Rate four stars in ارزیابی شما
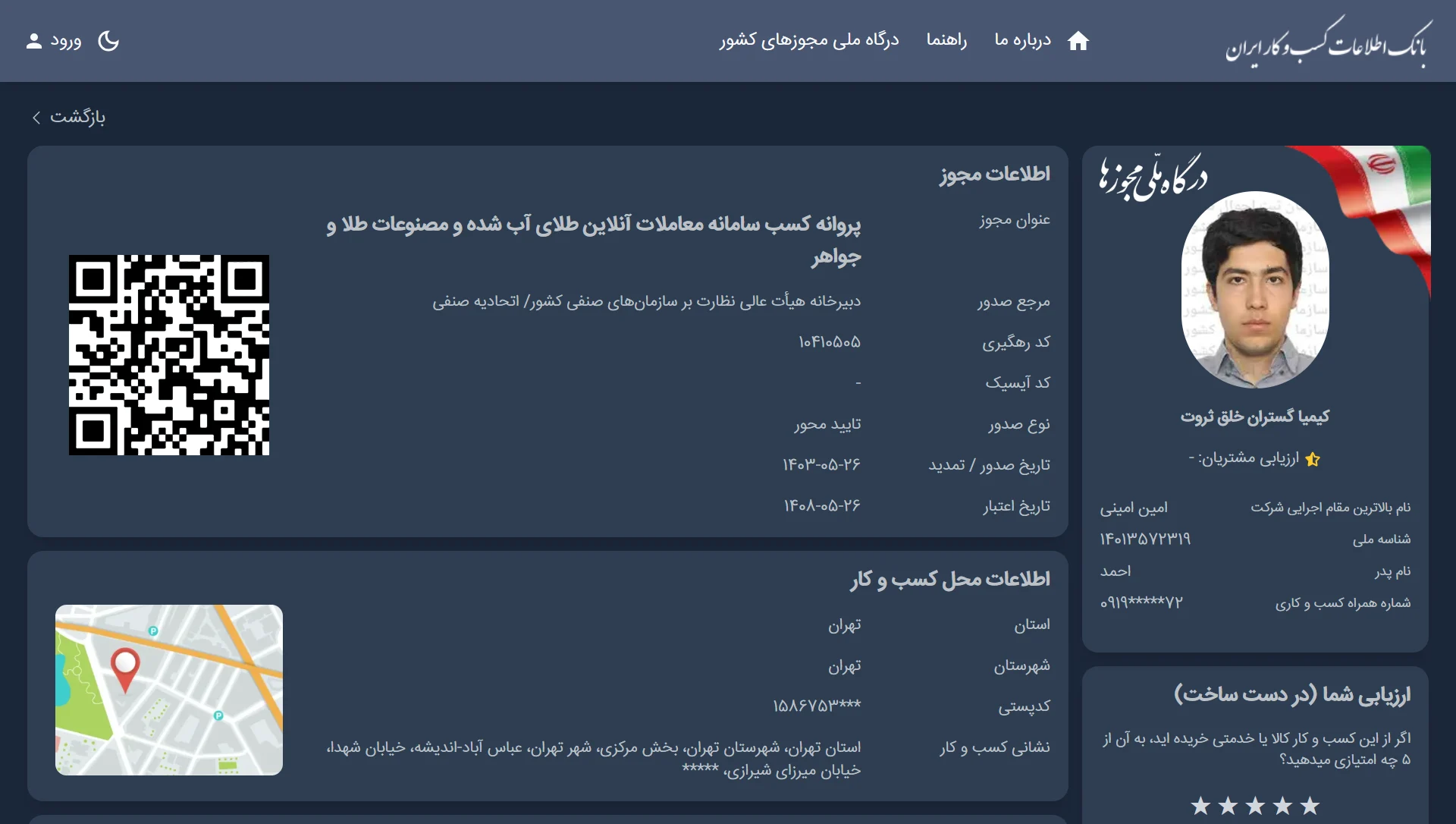This screenshot has width=1456, height=824. click(1228, 806)
